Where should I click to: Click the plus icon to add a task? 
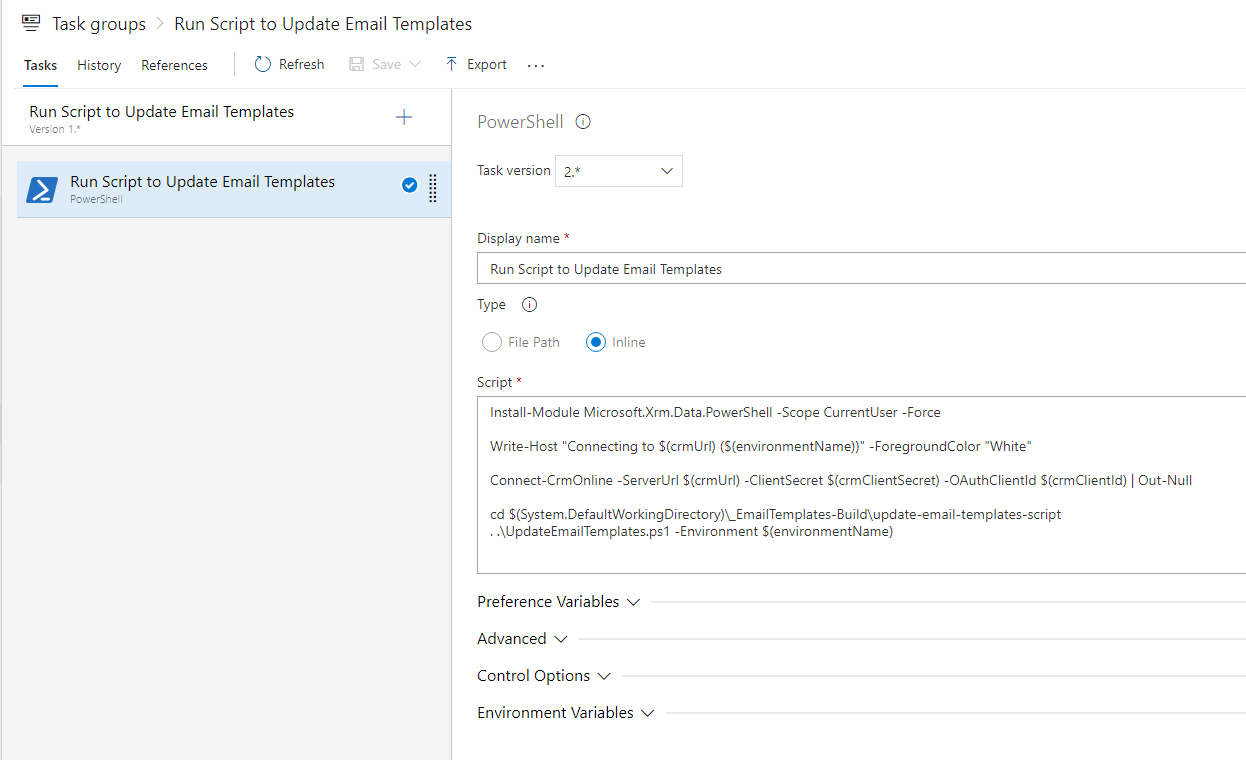(x=404, y=118)
